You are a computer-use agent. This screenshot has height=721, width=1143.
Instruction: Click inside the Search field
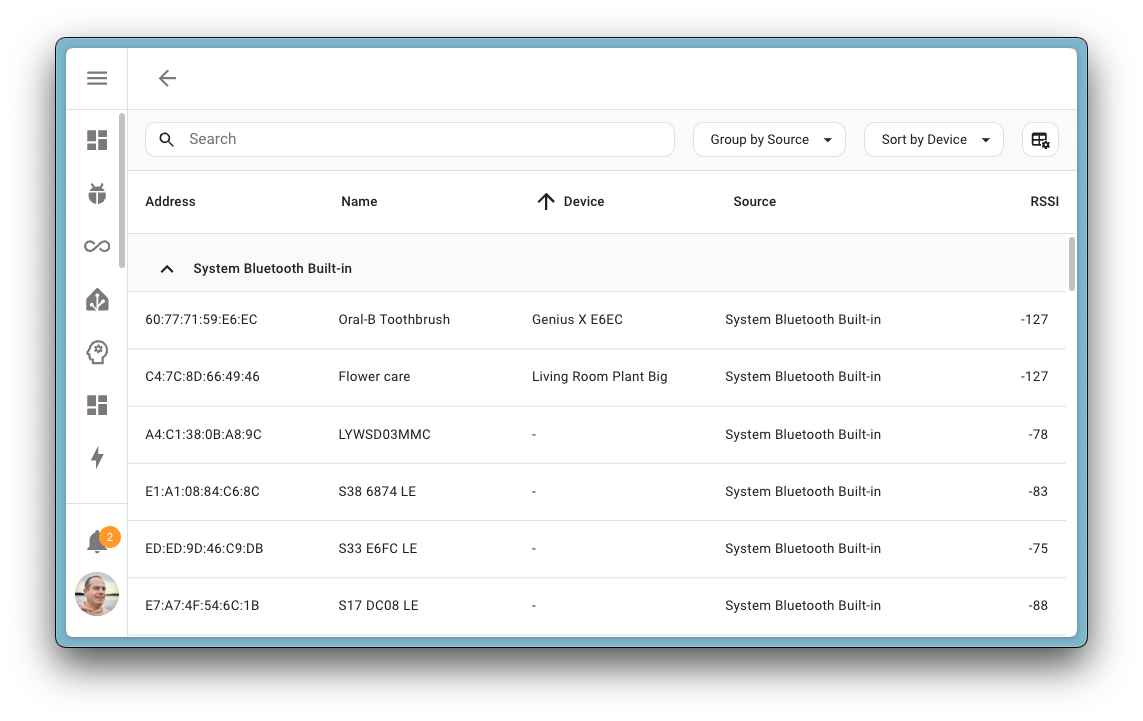point(400,139)
